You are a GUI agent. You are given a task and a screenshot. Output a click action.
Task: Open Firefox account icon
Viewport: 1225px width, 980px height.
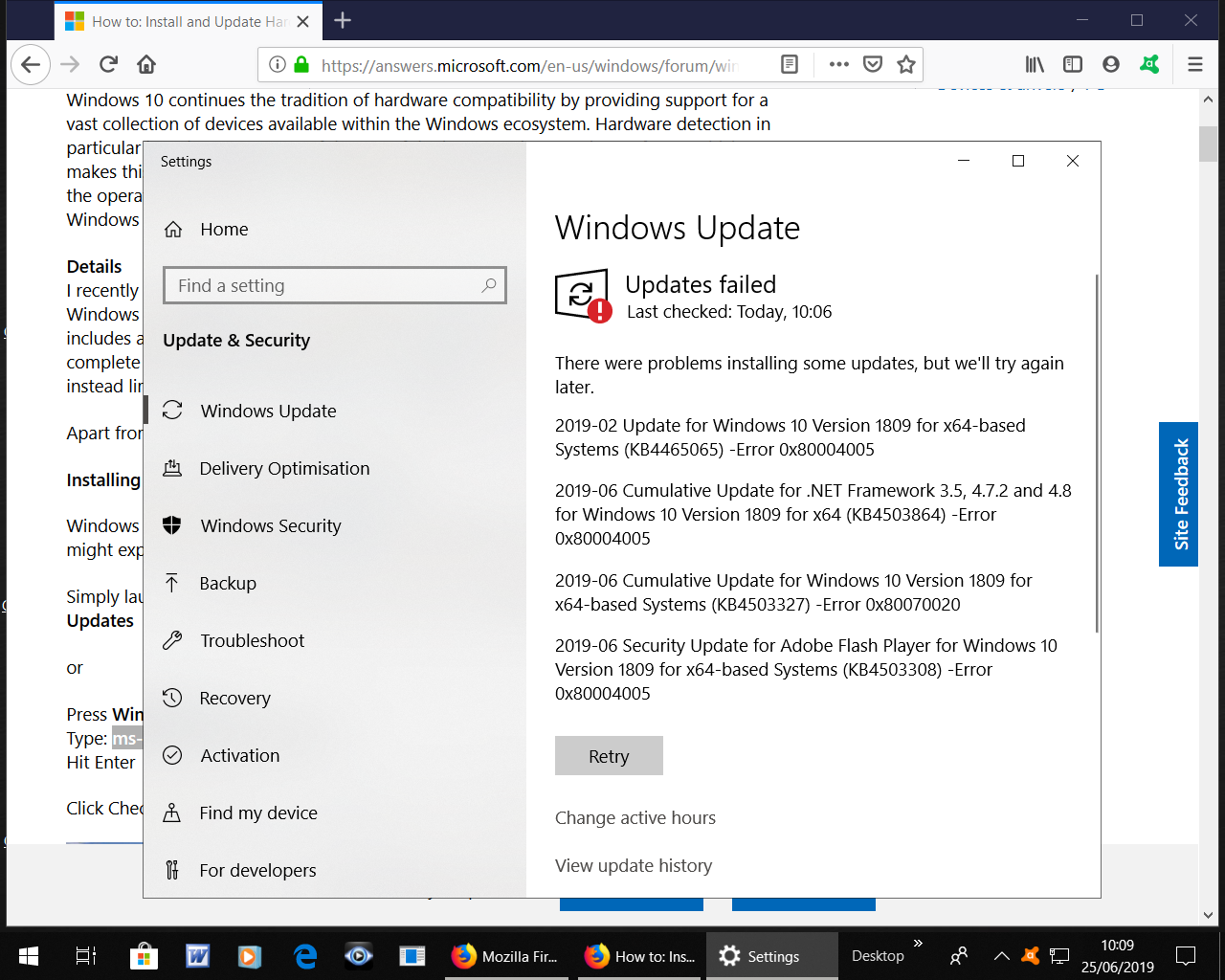[x=1111, y=64]
